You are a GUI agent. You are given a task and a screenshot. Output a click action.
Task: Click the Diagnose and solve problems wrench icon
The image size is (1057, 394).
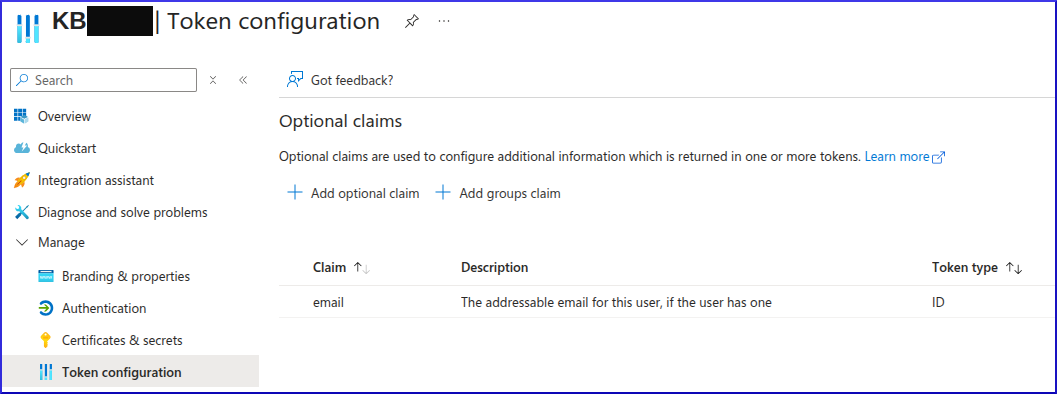[22, 213]
